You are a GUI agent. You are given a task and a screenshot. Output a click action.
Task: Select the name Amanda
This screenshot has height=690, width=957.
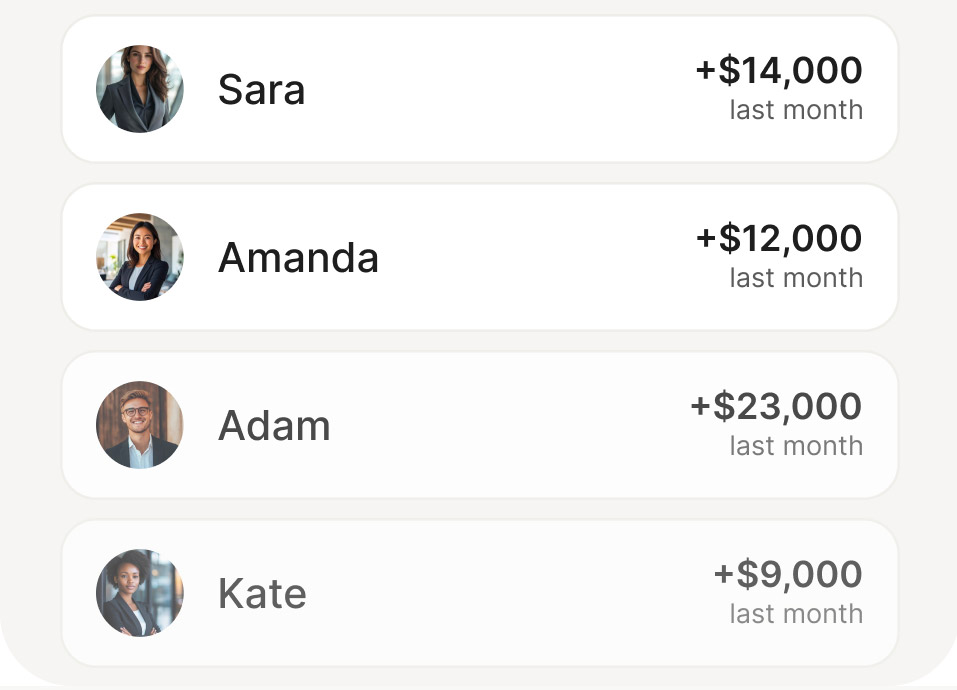pyautogui.click(x=298, y=257)
